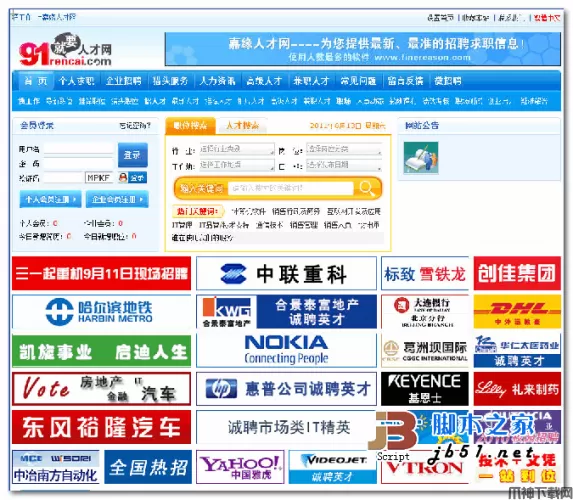Click the 嘉缘人才网 top advertisement banner
Screen dimensions: 573x500
click(x=363, y=49)
